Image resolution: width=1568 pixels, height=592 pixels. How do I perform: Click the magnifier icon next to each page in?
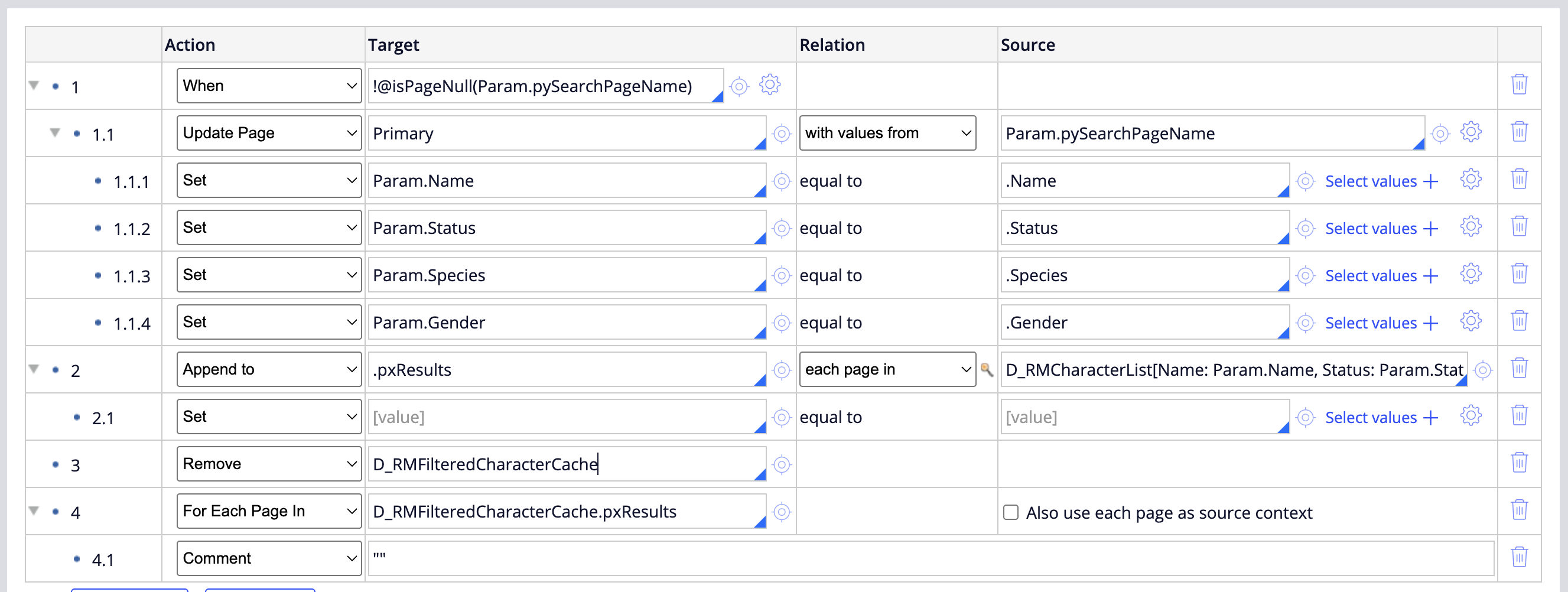point(986,369)
